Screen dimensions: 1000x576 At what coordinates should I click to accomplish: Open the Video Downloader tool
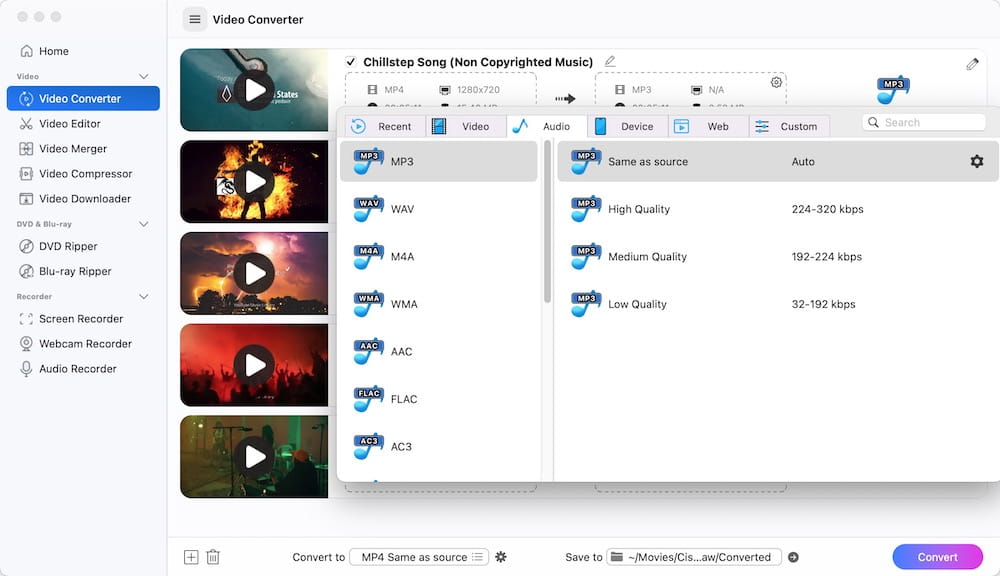pos(85,198)
